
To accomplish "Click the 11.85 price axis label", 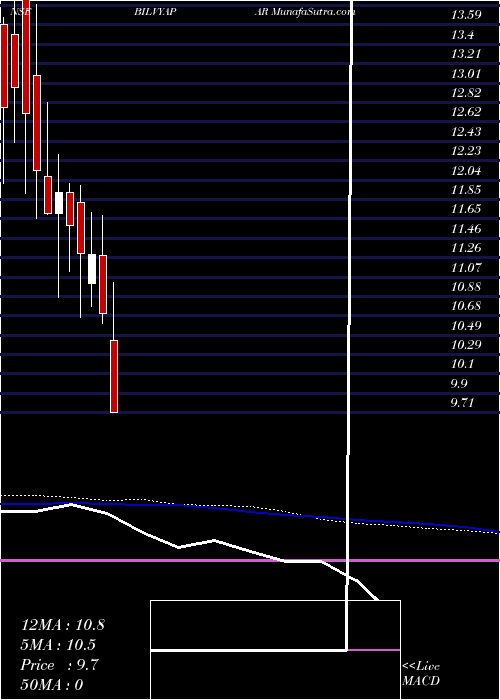I will coord(466,189).
